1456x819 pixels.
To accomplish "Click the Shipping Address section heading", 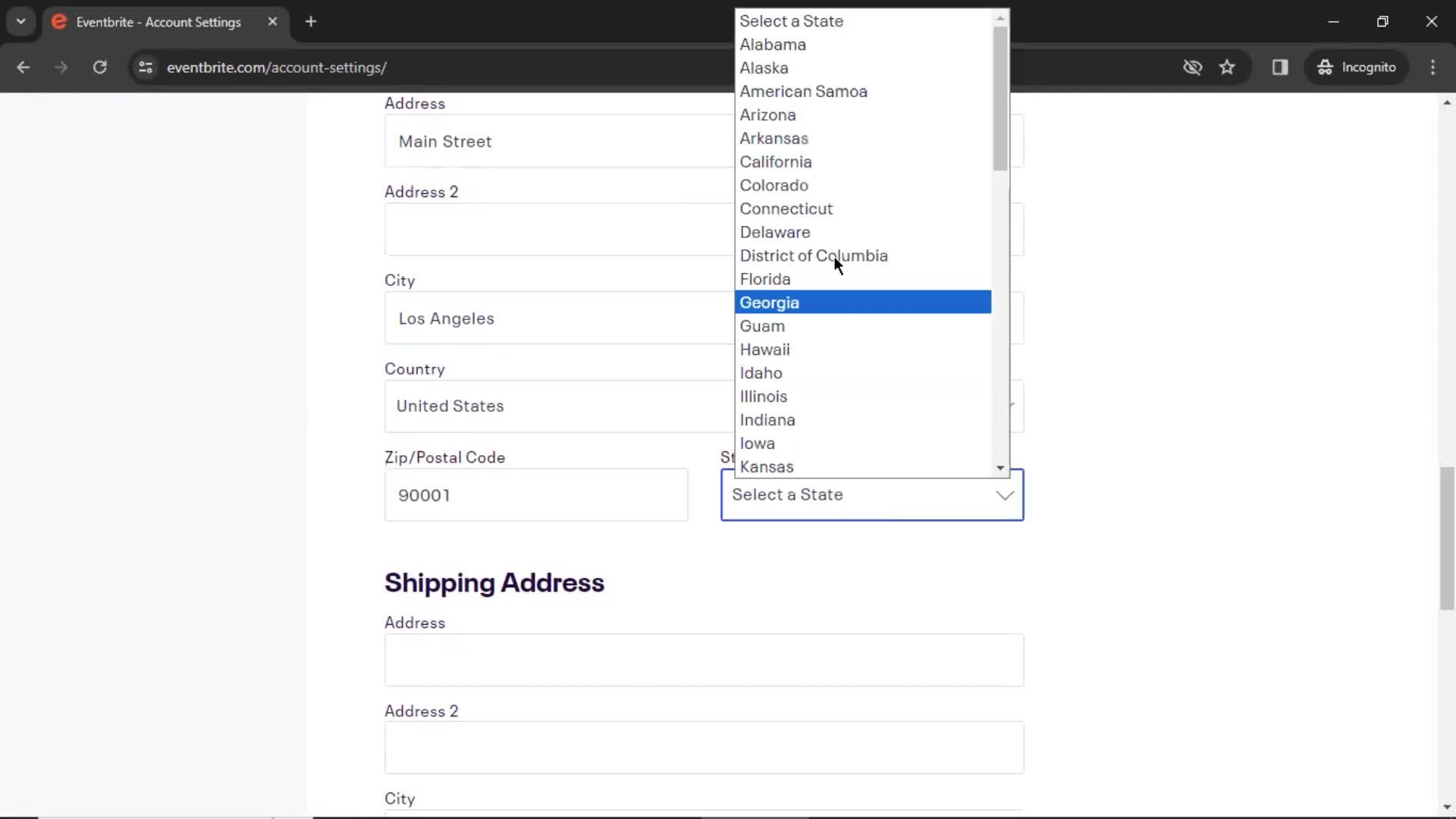I will [x=495, y=582].
